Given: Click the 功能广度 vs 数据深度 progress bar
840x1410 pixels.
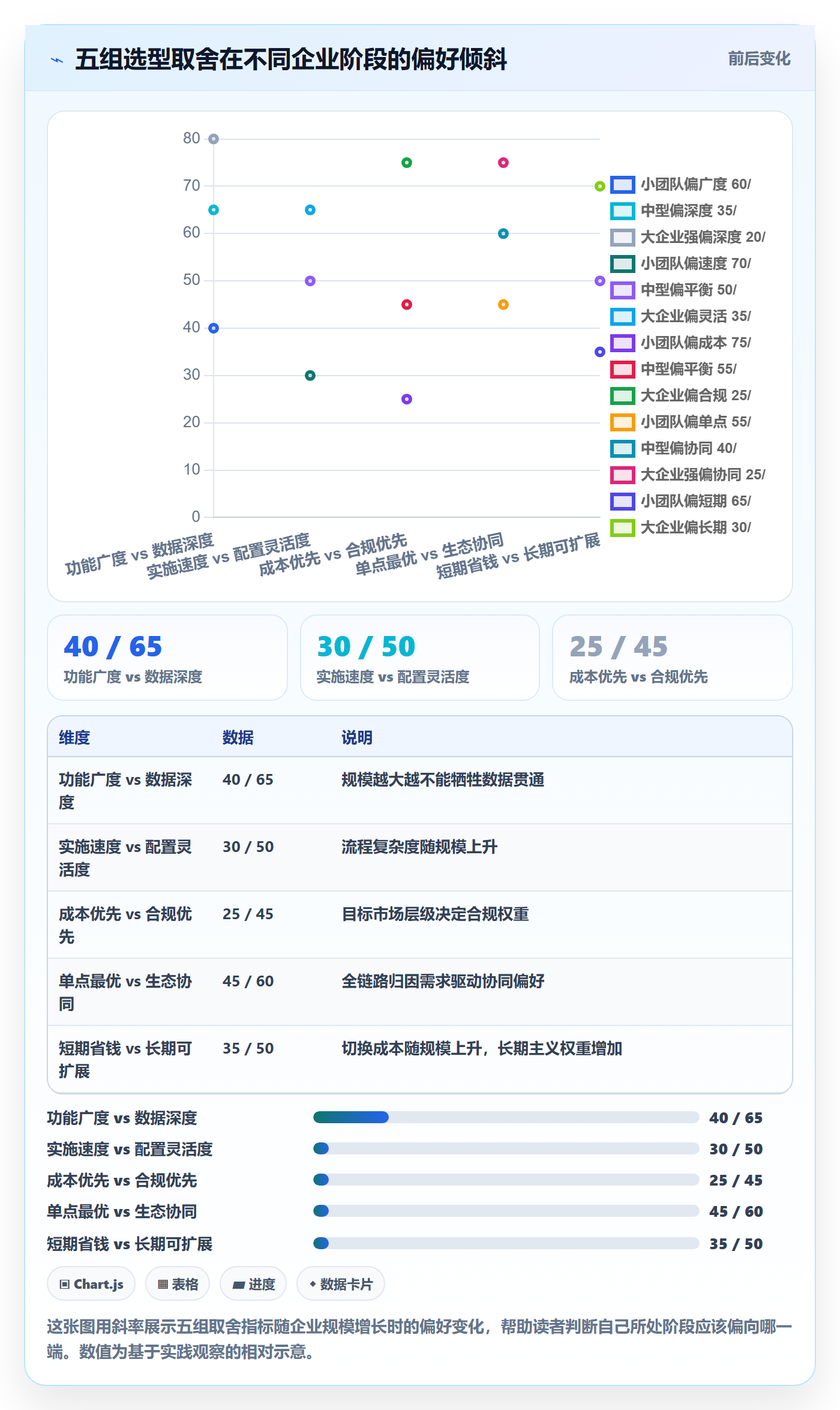Looking at the screenshot, I should tap(506, 1117).
